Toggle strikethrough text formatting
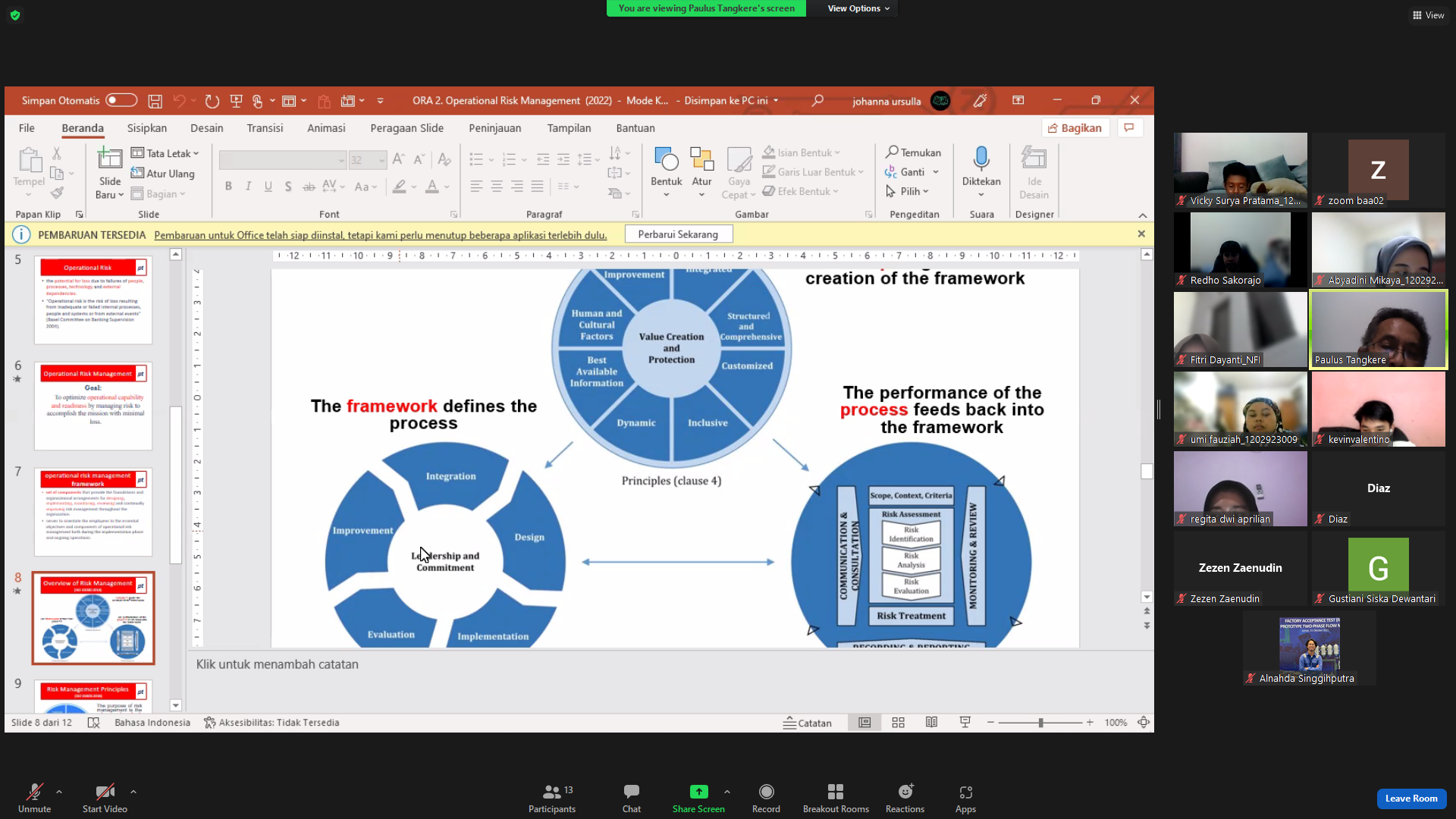The image size is (1456, 819). [309, 187]
